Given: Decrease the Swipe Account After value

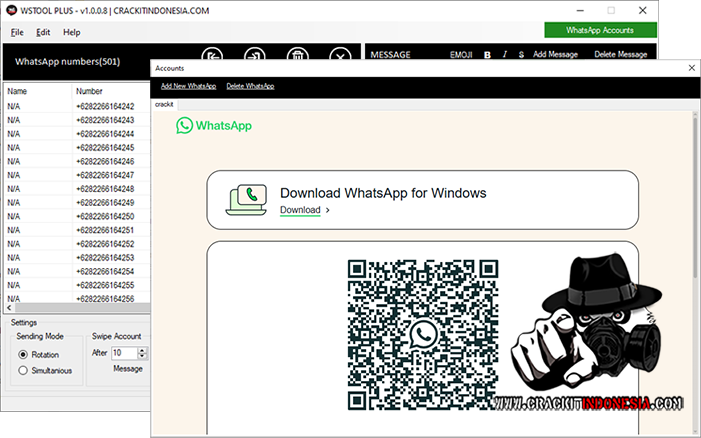Looking at the screenshot, I should tap(143, 357).
